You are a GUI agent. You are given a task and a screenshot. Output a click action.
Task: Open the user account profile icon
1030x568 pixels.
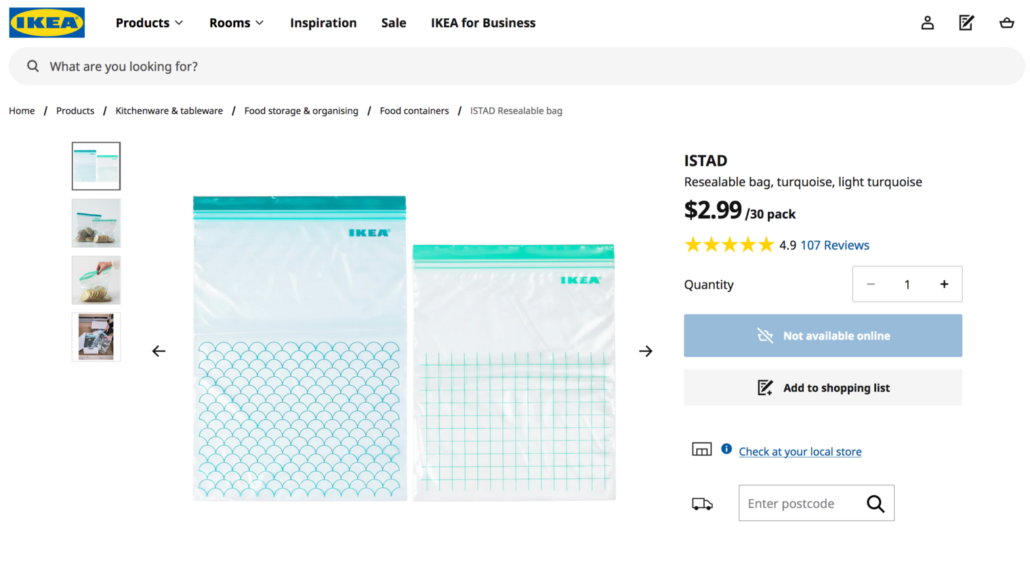(x=927, y=23)
